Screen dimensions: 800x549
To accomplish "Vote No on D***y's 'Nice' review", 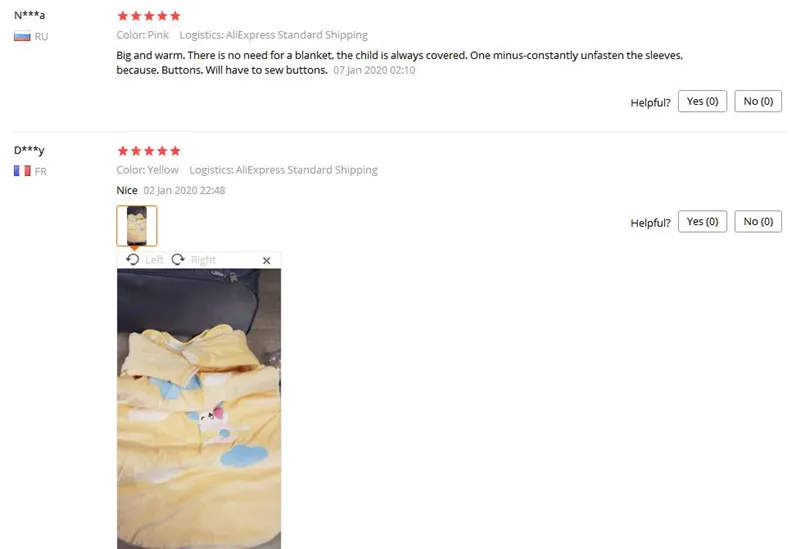I will (758, 221).
